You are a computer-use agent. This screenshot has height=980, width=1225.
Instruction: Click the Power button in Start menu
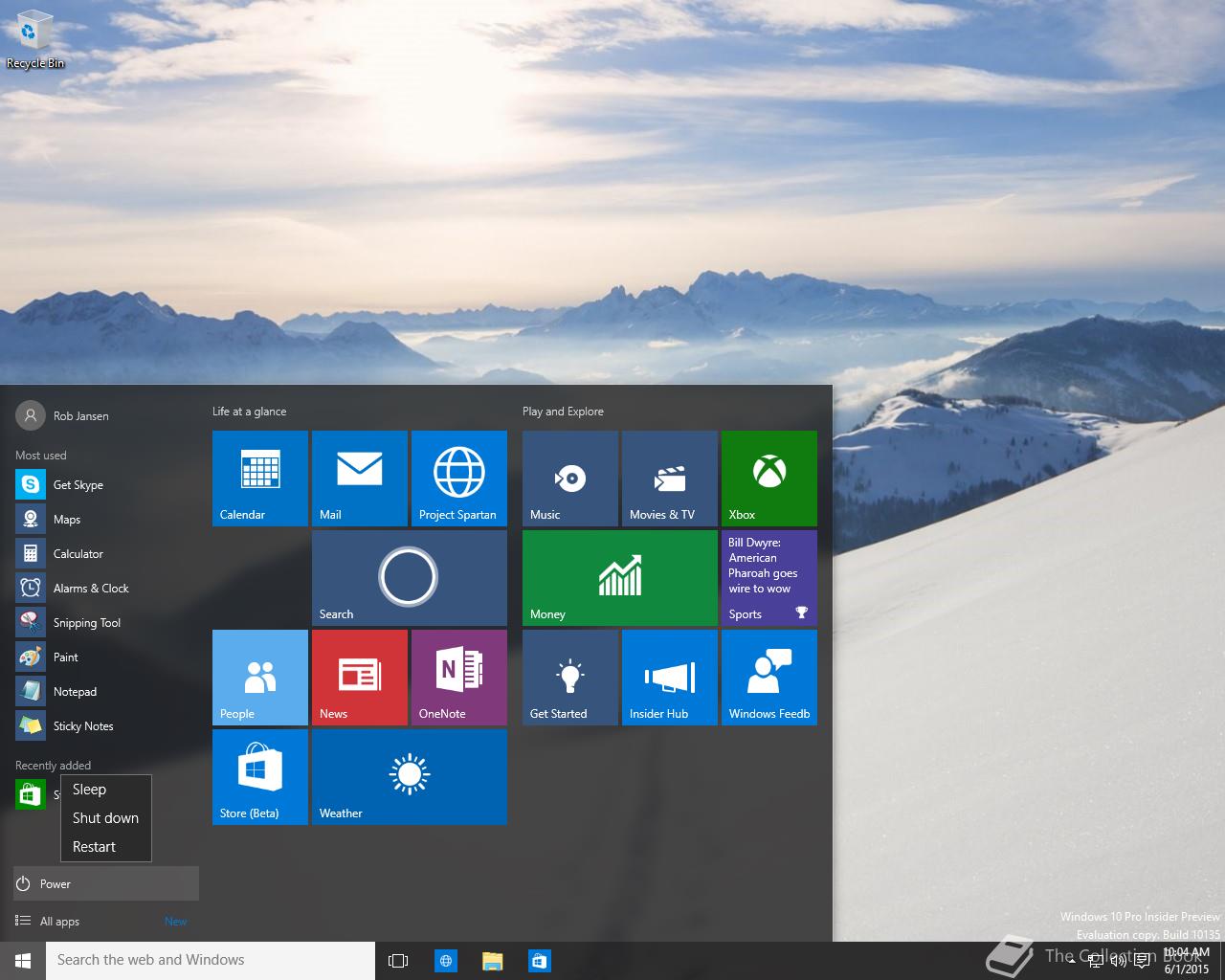click(106, 883)
